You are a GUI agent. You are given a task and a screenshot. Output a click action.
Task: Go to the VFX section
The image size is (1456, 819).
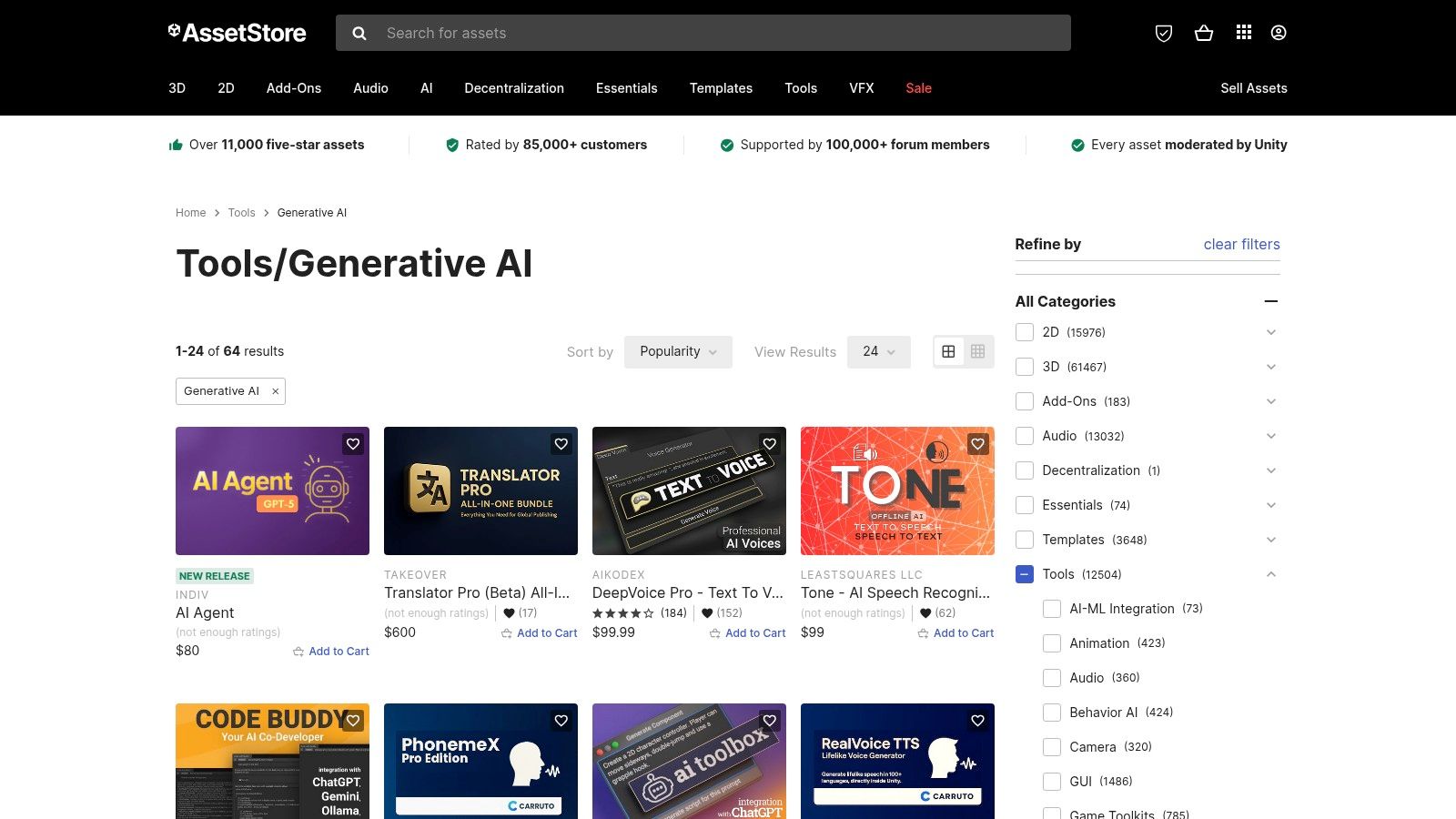click(x=861, y=88)
